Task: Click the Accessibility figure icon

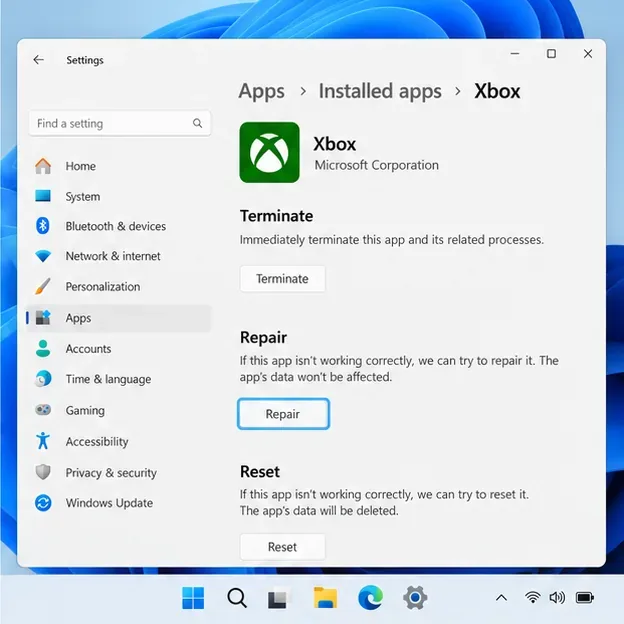Action: [43, 441]
